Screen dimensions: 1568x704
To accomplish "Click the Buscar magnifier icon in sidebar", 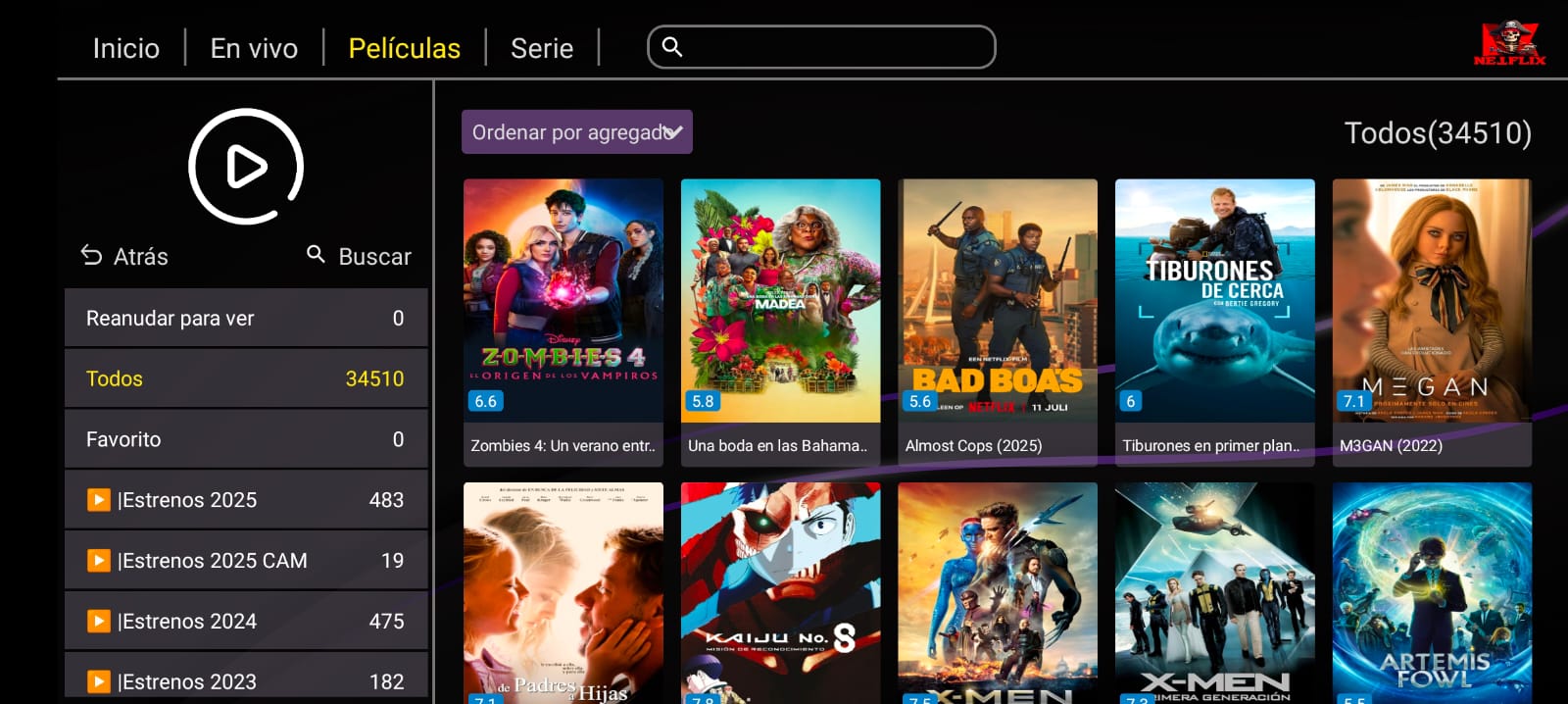I will [x=316, y=255].
